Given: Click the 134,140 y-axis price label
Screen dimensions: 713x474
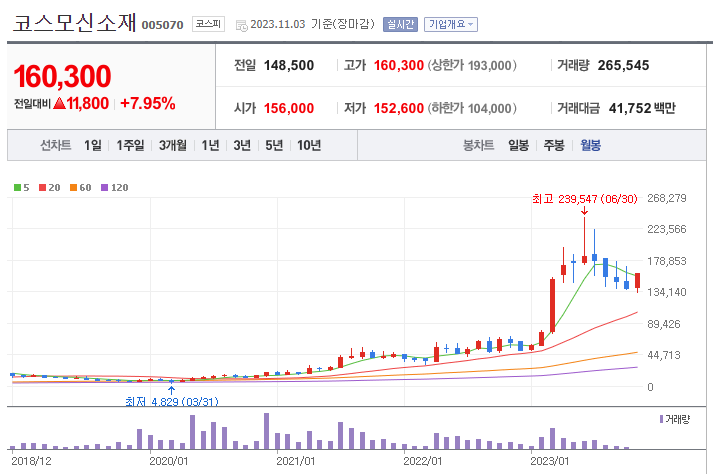Looking at the screenshot, I should point(667,292).
